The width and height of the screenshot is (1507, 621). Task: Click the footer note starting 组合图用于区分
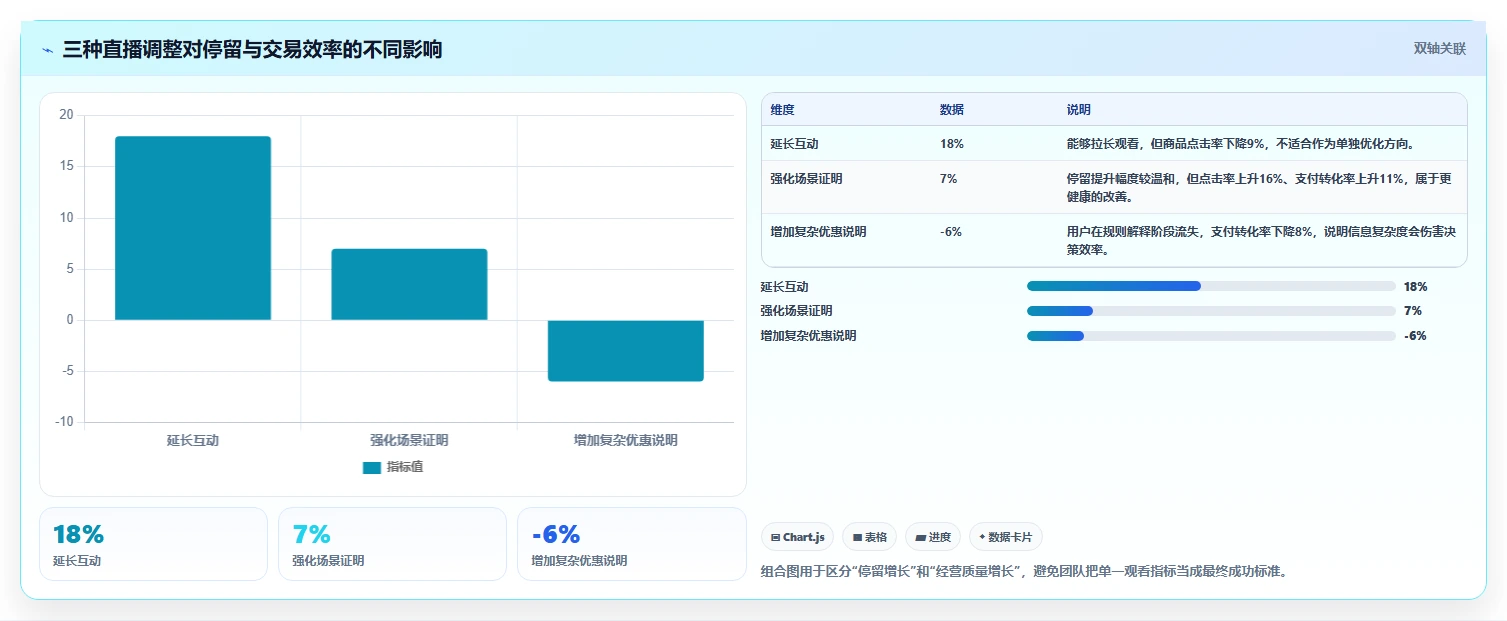1024,572
